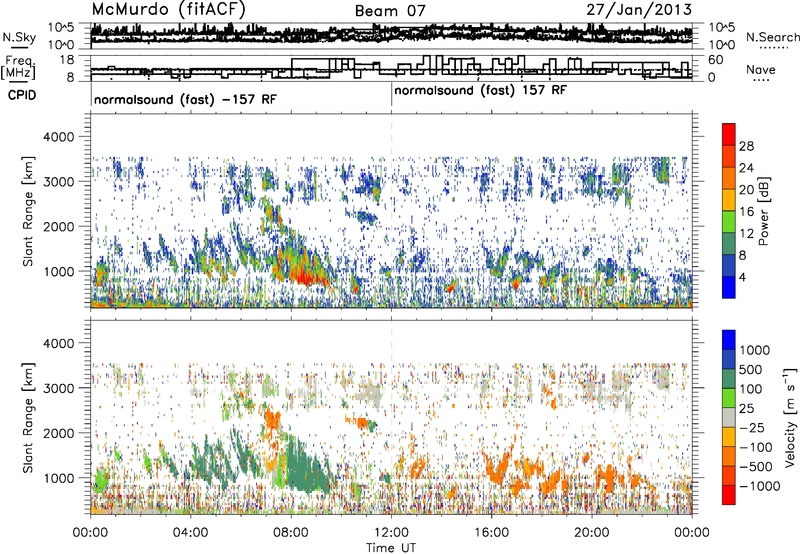The image size is (800, 554).
Task: Click the N.Sky noise trace panel
Action: [x=391, y=36]
